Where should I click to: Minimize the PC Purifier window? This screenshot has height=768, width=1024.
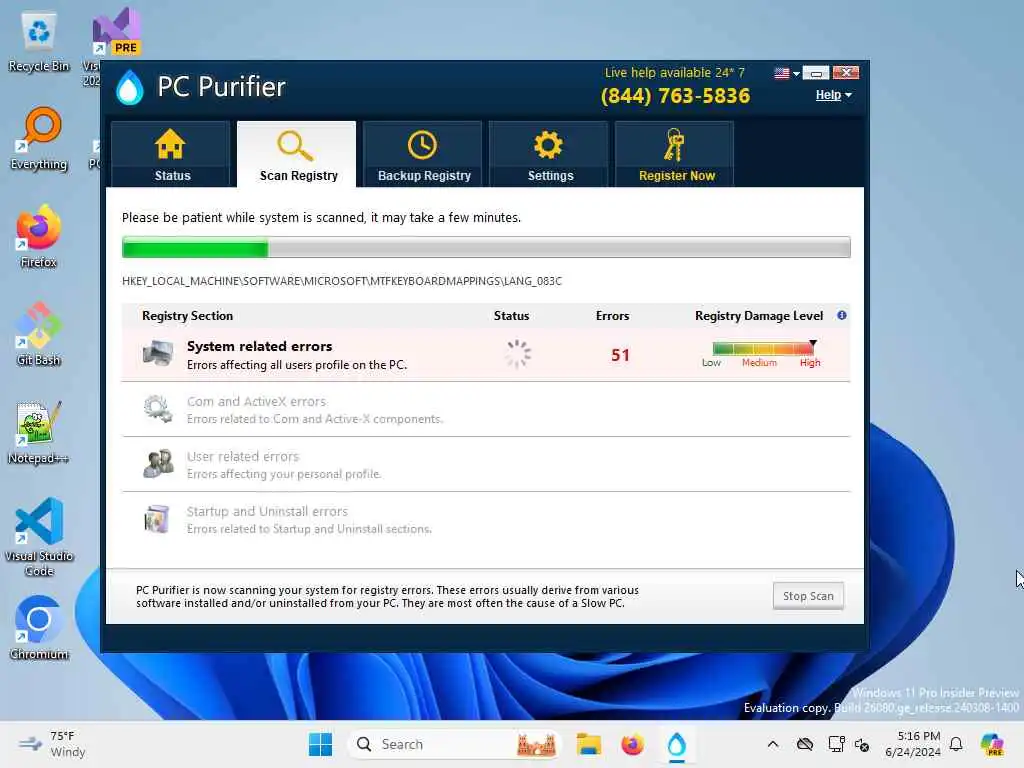click(x=816, y=73)
